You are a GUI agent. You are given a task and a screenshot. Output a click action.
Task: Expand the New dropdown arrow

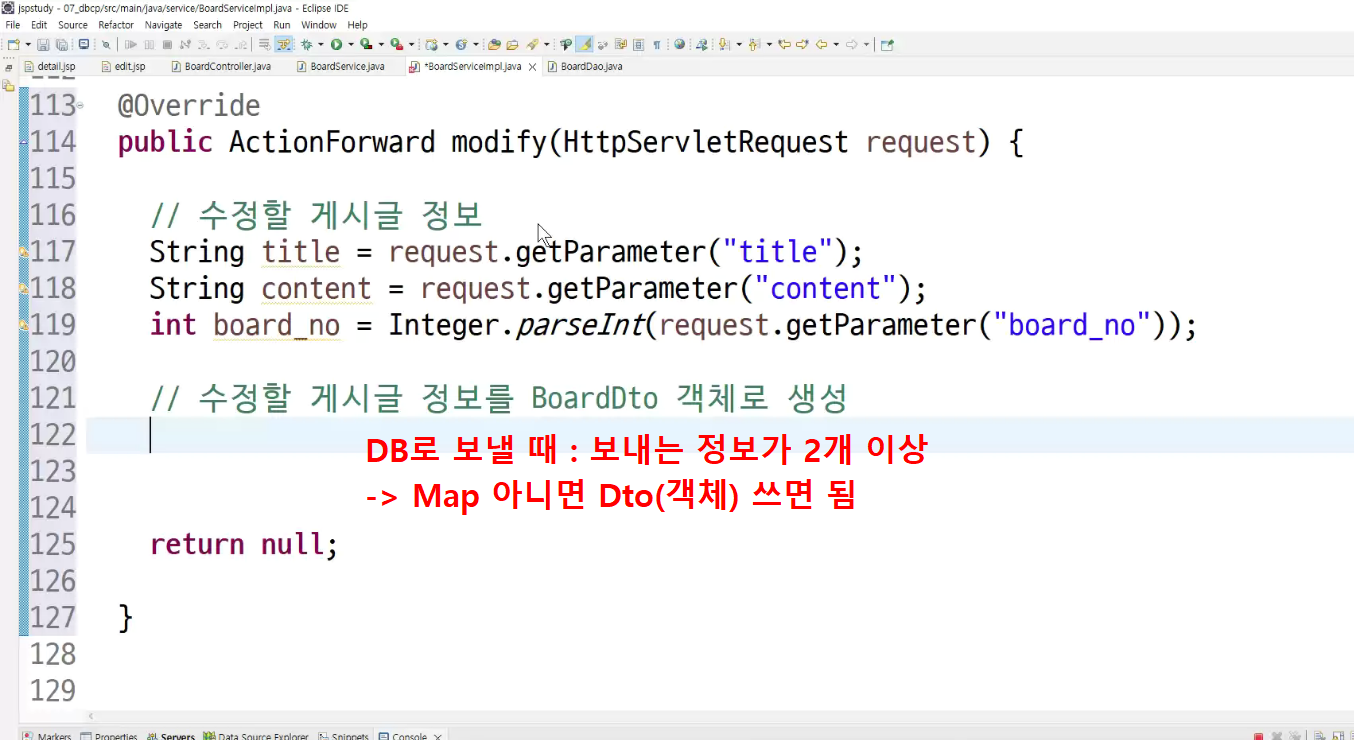click(27, 44)
